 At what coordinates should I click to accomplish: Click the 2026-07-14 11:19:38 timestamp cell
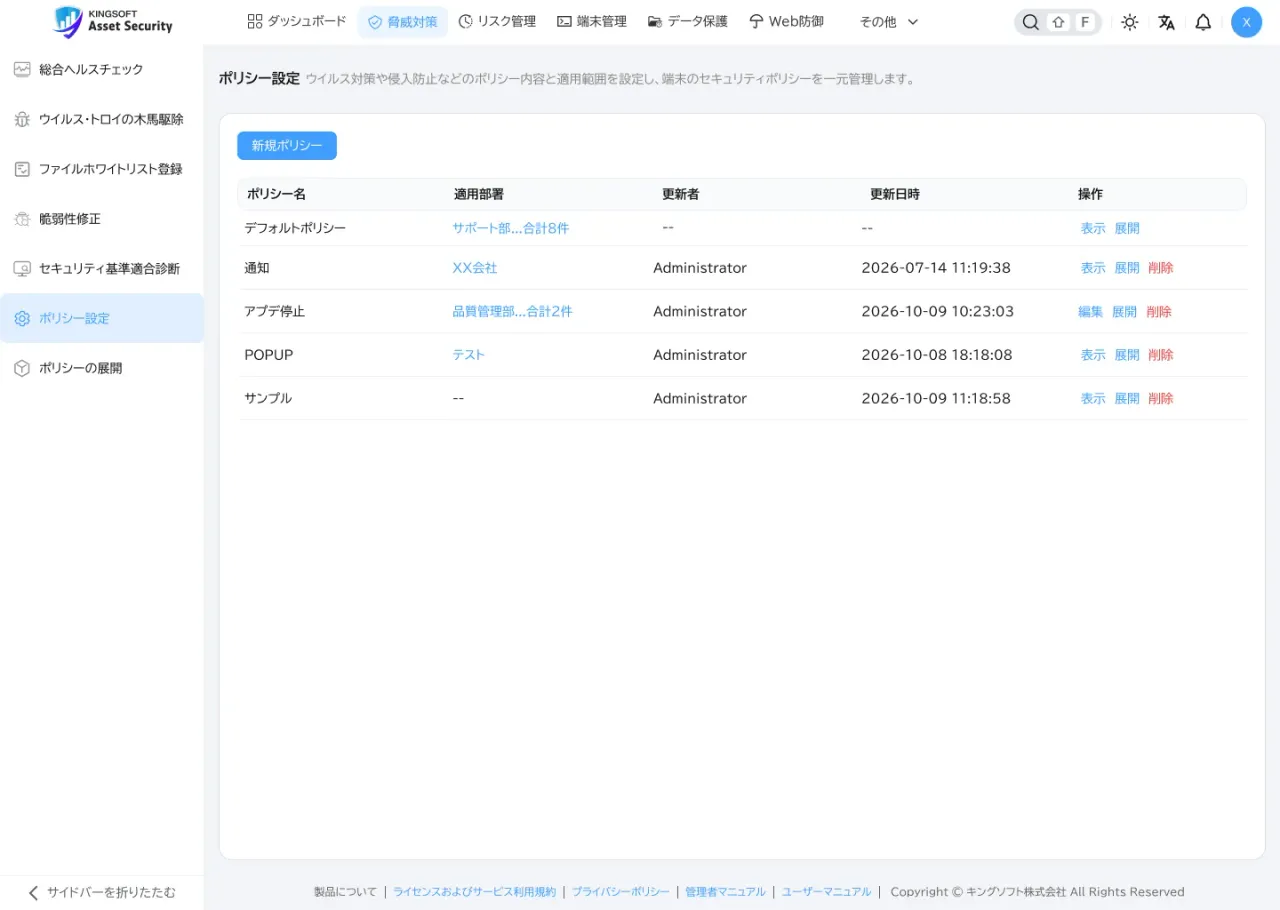[936, 268]
